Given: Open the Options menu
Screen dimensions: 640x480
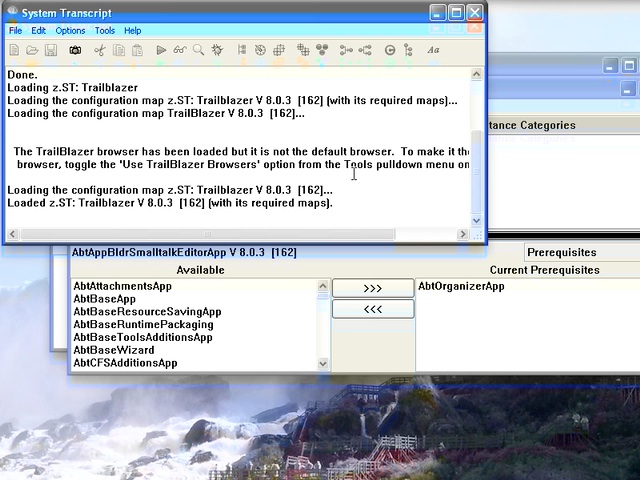Looking at the screenshot, I should click(x=70, y=31).
